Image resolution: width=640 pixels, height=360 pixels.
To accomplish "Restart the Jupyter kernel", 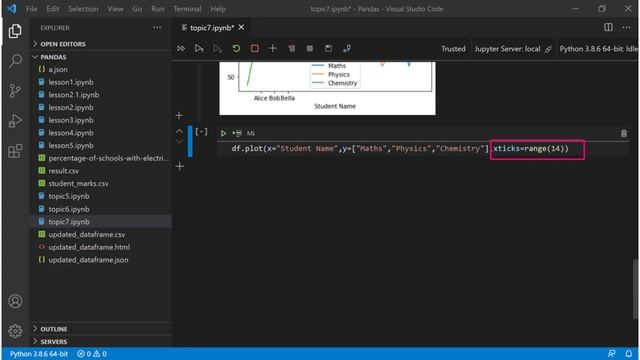I will click(x=236, y=49).
